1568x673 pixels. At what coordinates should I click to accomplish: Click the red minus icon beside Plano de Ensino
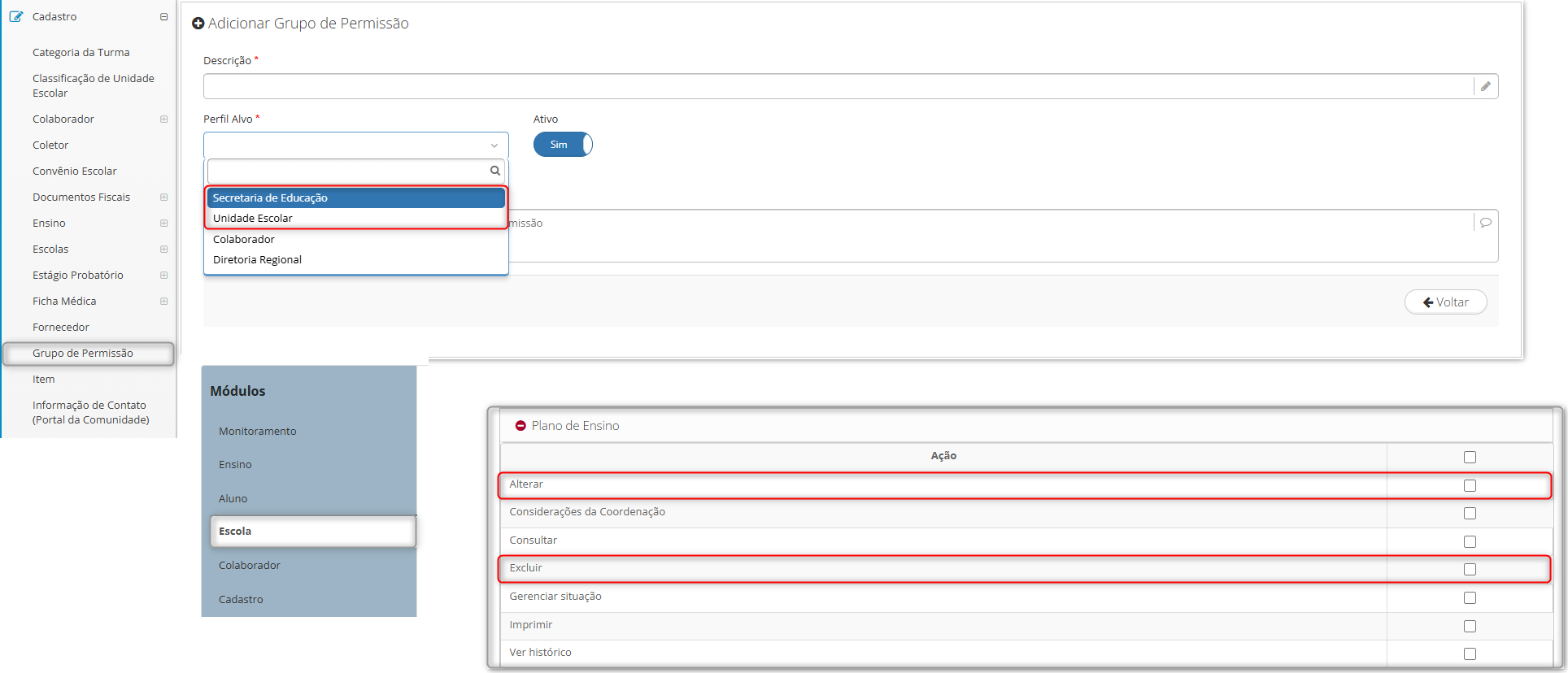[520, 426]
